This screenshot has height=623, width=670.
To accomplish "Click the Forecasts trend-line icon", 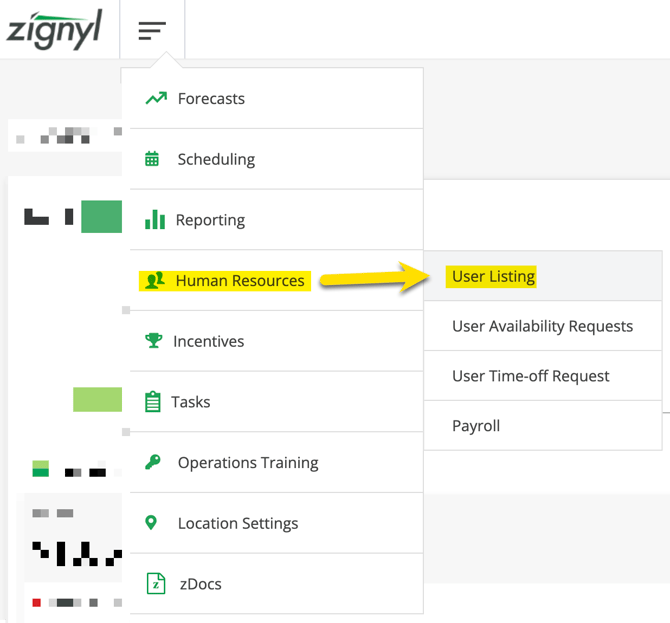I will [155, 99].
